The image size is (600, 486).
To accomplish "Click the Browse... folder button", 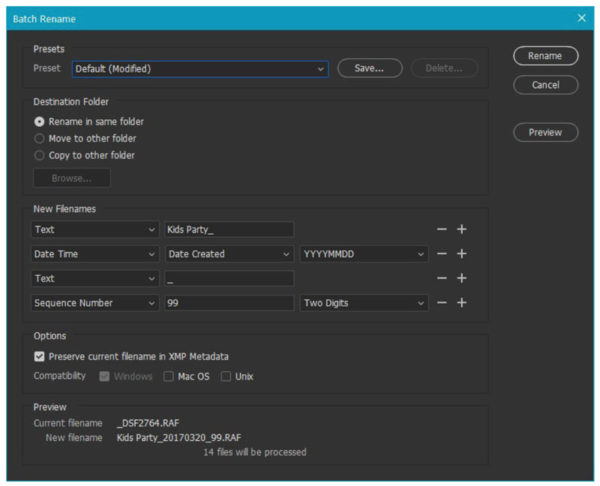I will point(72,178).
